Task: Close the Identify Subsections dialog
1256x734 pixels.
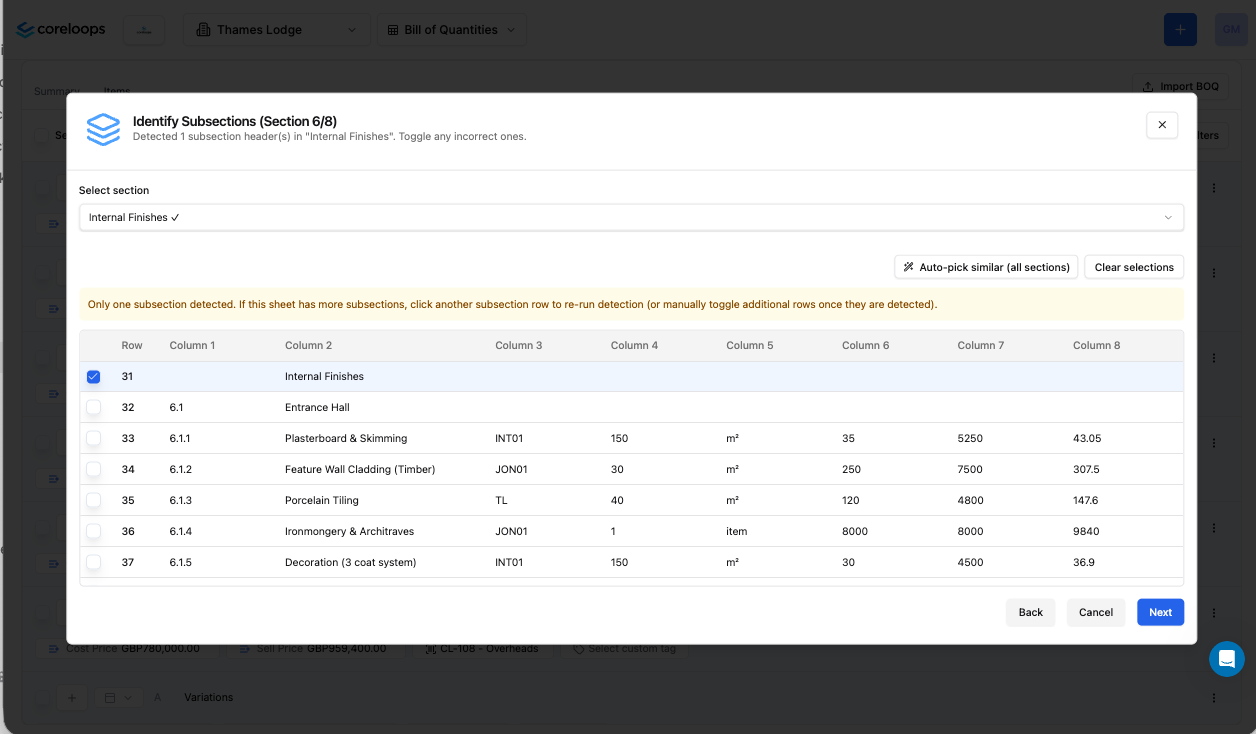Action: coord(1162,125)
